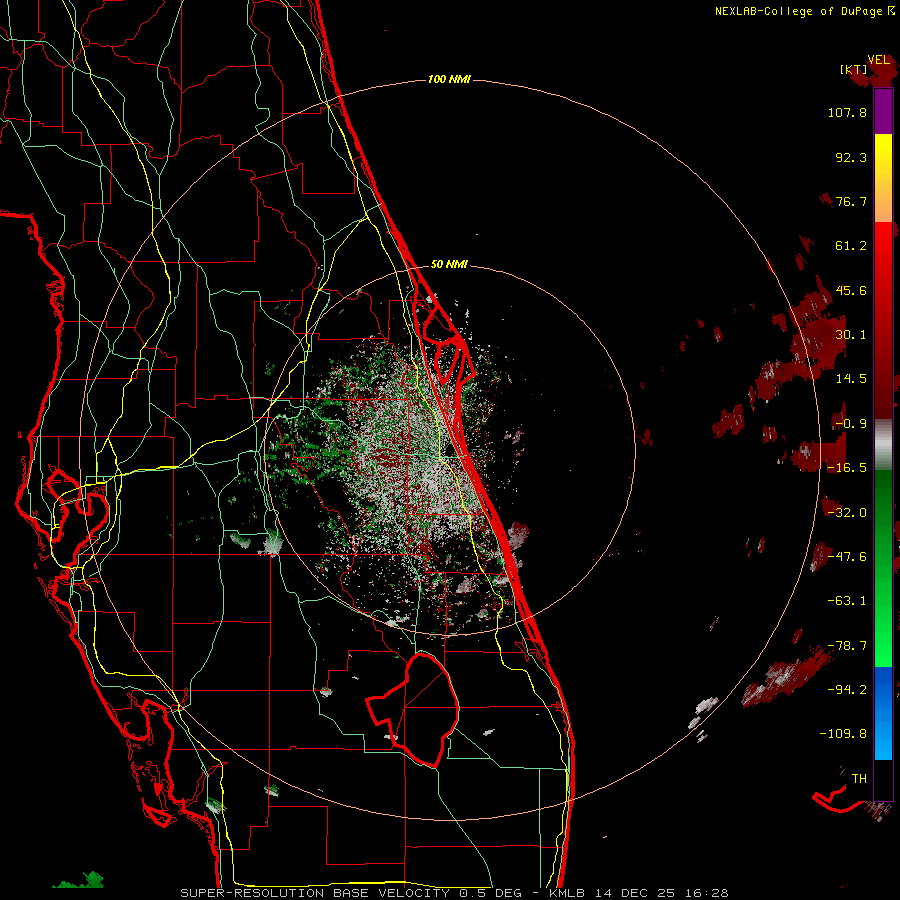The image size is (900, 900).
Task: Select the SUPER-RESOLUTION BASE VELOCITY caption text
Action: (315, 893)
